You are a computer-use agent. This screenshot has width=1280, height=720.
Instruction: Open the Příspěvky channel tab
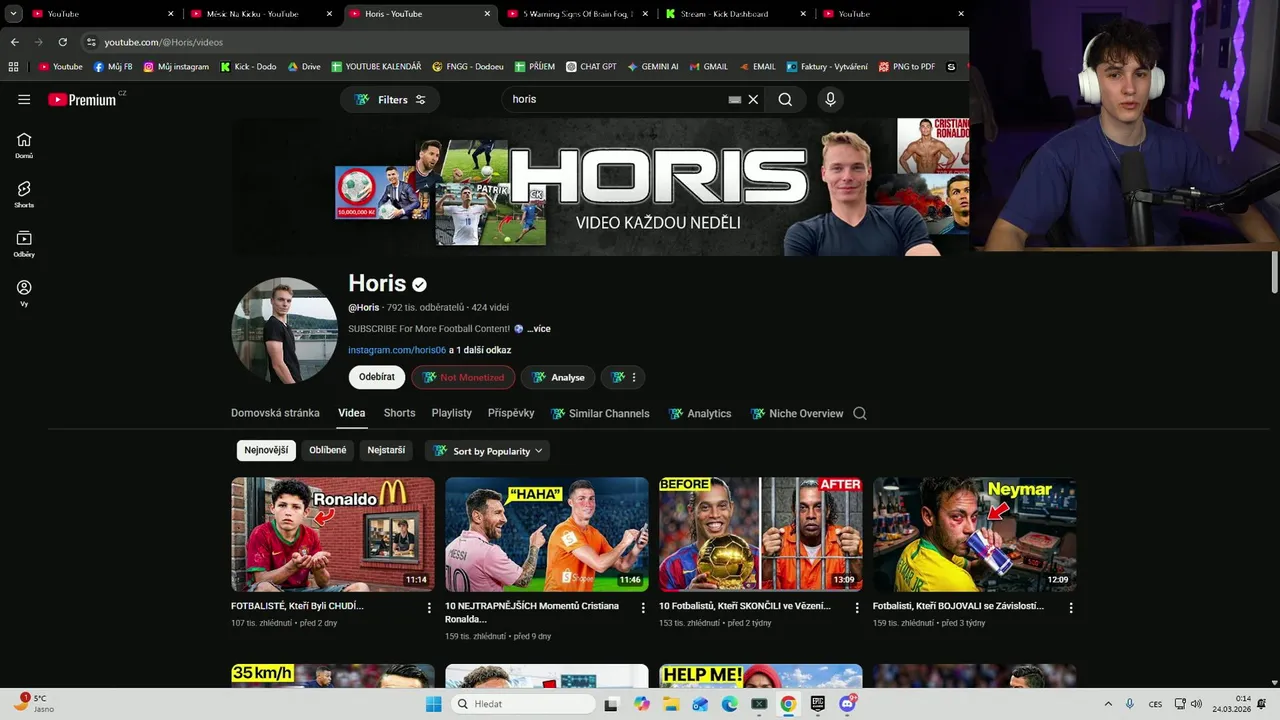pyautogui.click(x=511, y=413)
